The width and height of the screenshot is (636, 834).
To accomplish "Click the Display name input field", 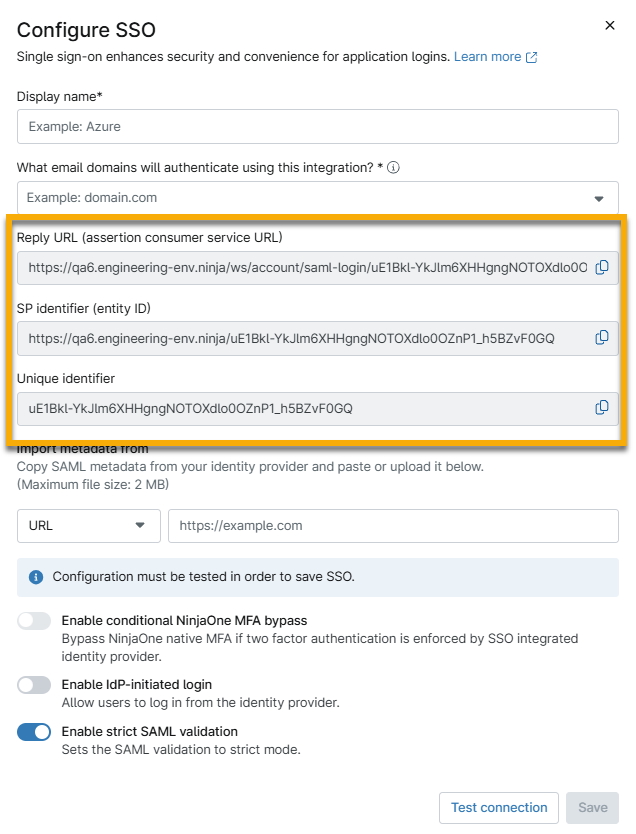I will click(318, 126).
